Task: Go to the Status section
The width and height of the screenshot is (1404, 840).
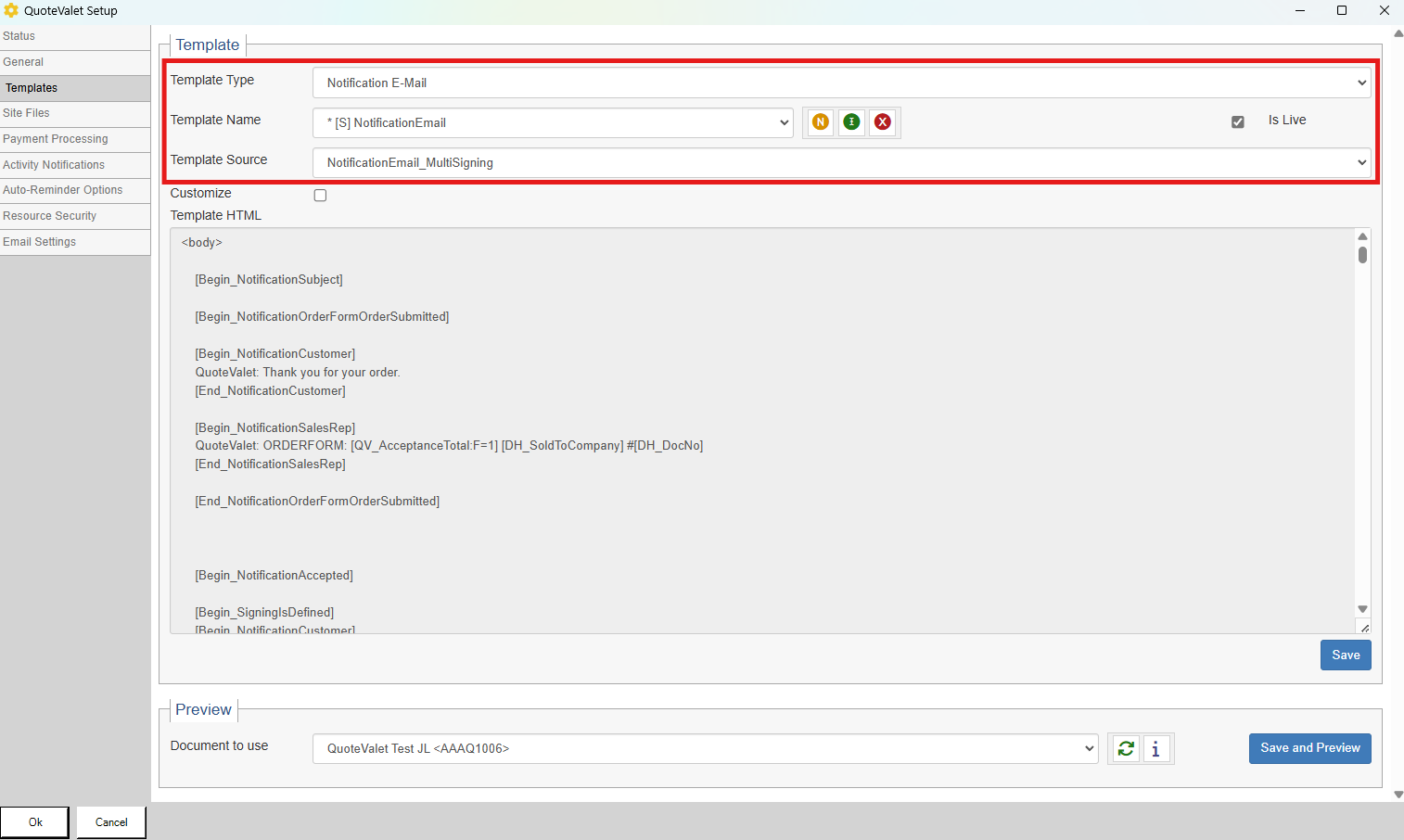Action: pyautogui.click(x=75, y=36)
